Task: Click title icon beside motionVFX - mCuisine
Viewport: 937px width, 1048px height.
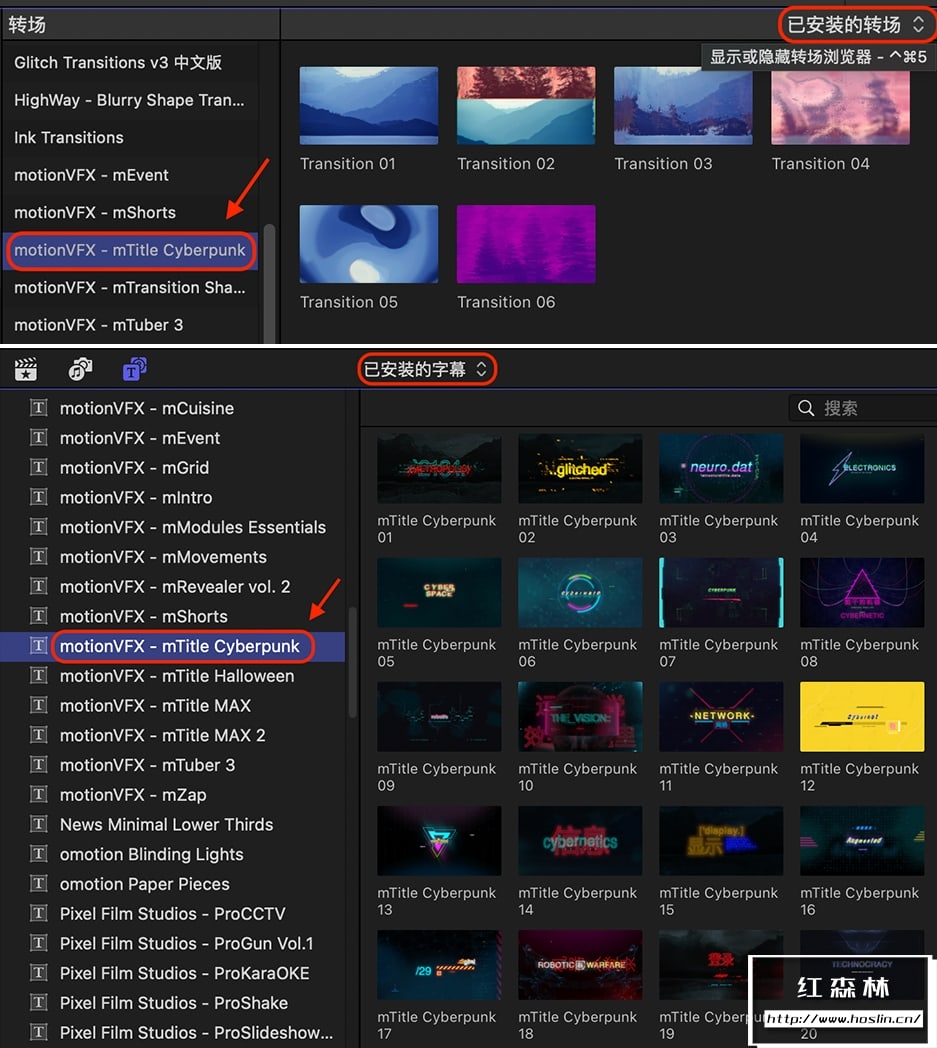Action: [x=39, y=408]
